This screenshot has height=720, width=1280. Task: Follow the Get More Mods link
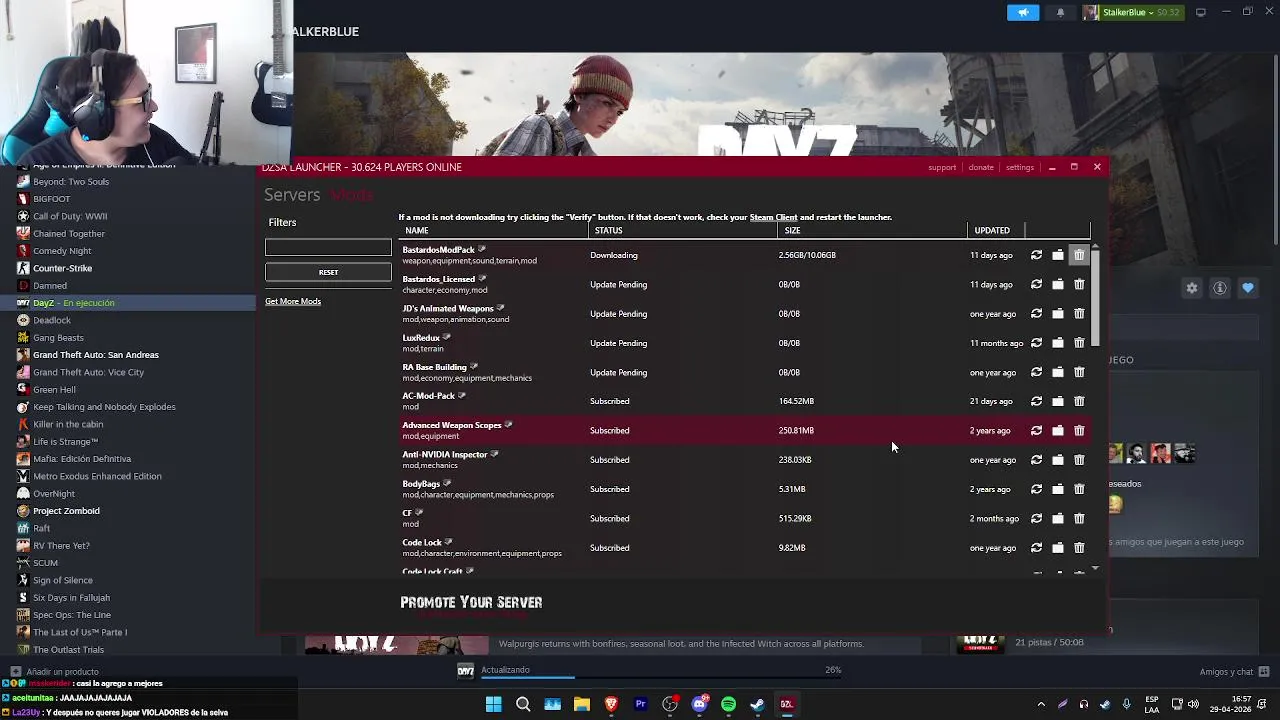point(293,302)
